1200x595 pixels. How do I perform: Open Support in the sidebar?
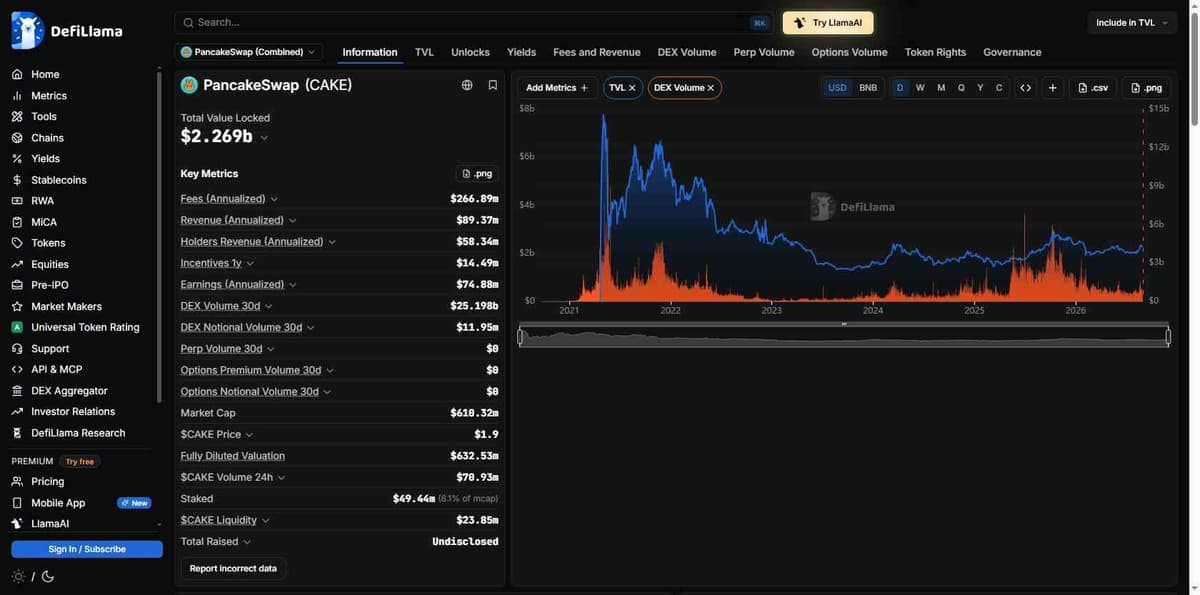[50, 349]
